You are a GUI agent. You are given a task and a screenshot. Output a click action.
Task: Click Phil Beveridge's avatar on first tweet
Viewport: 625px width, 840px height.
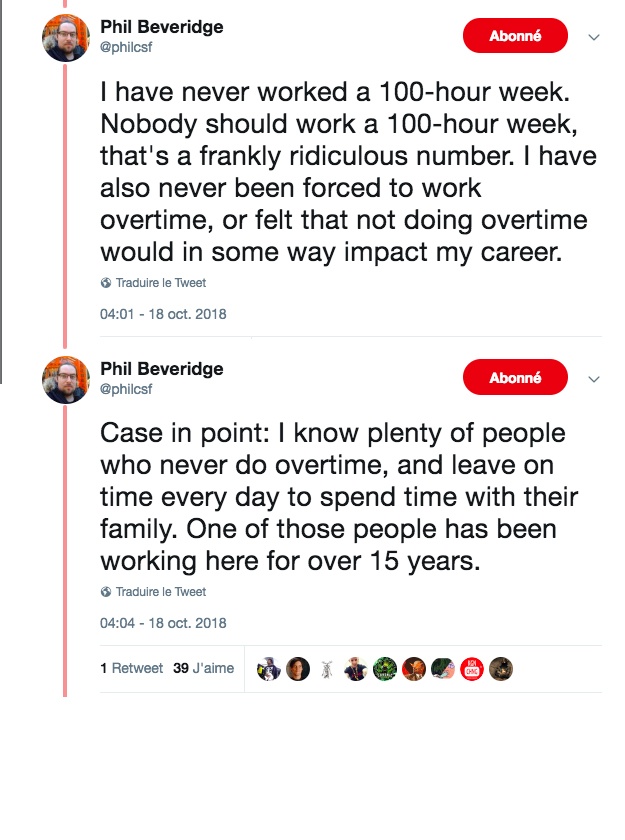pyautogui.click(x=67, y=38)
